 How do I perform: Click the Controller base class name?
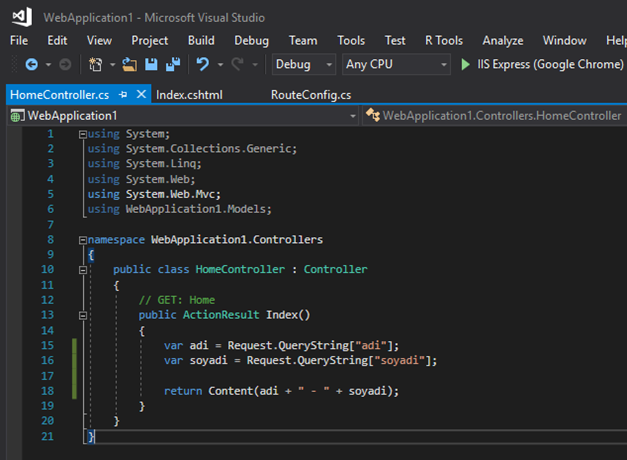click(335, 269)
